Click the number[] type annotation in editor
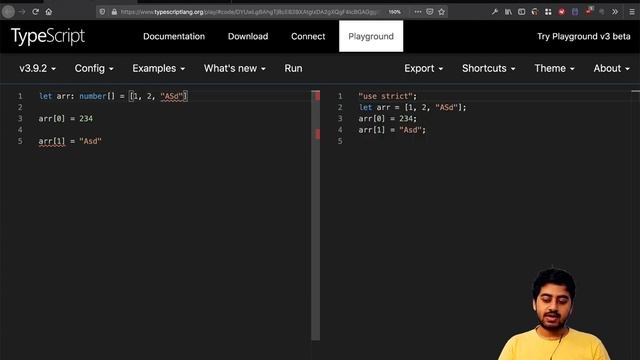Image resolution: width=640 pixels, height=360 pixels. click(97, 96)
